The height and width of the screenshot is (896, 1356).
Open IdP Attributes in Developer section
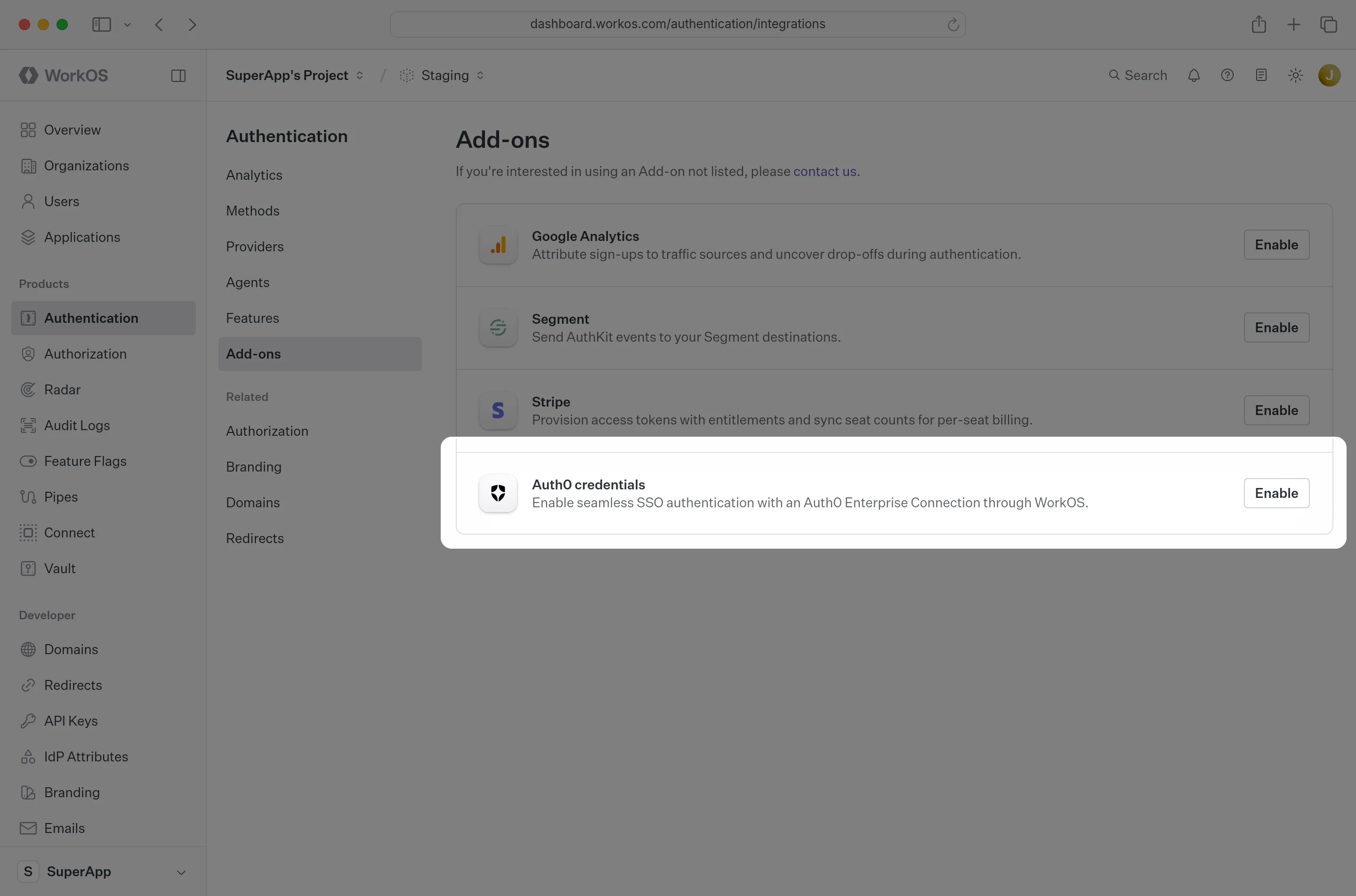[104, 757]
